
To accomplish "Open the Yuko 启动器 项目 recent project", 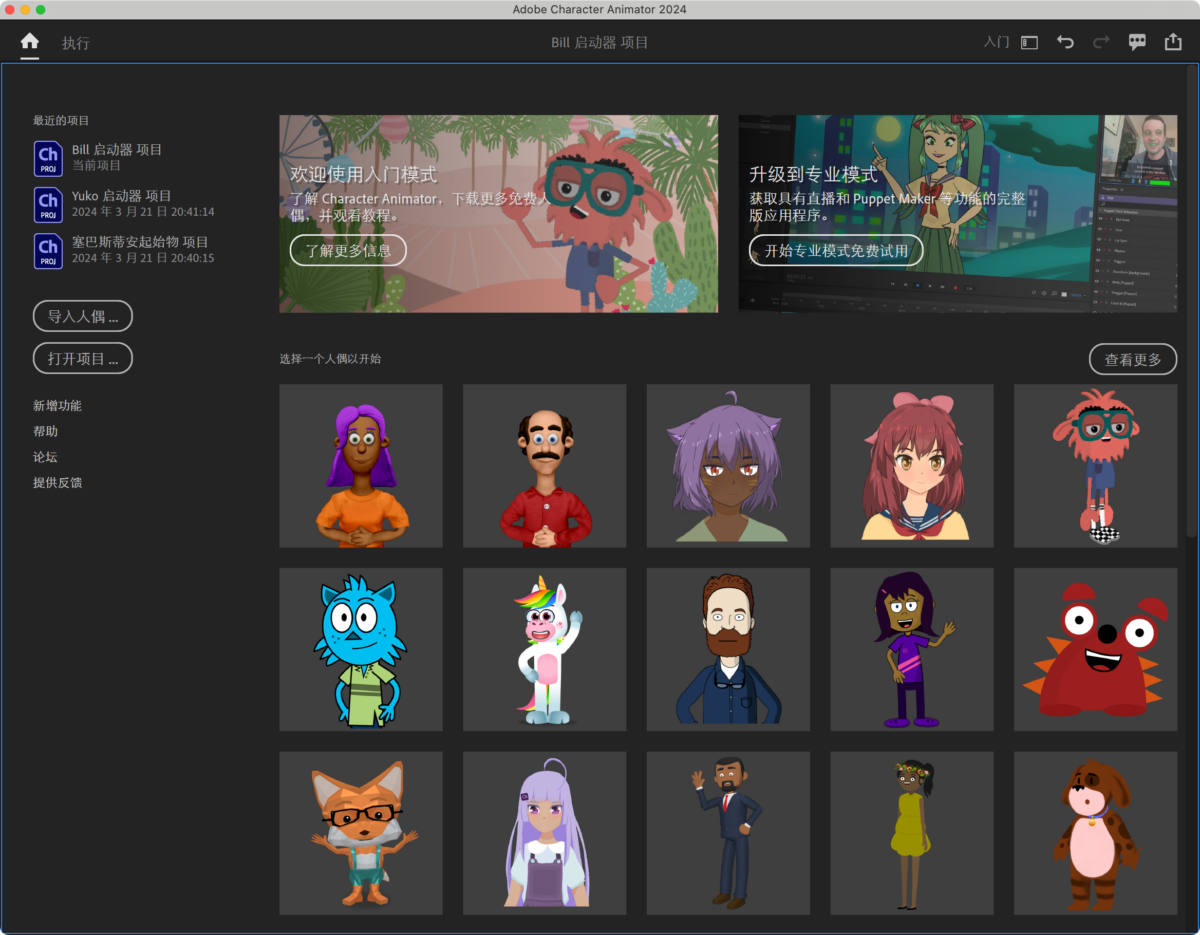I will (x=124, y=203).
